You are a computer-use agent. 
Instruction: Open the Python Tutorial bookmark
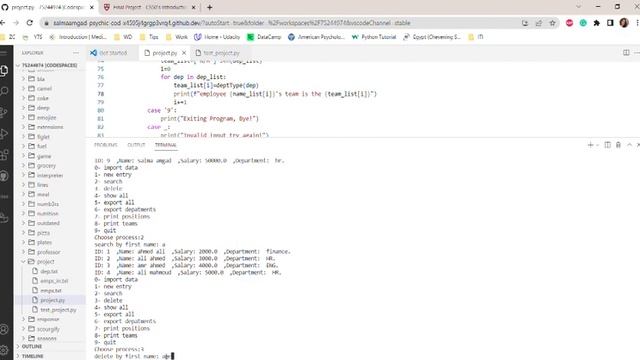[x=374, y=37]
